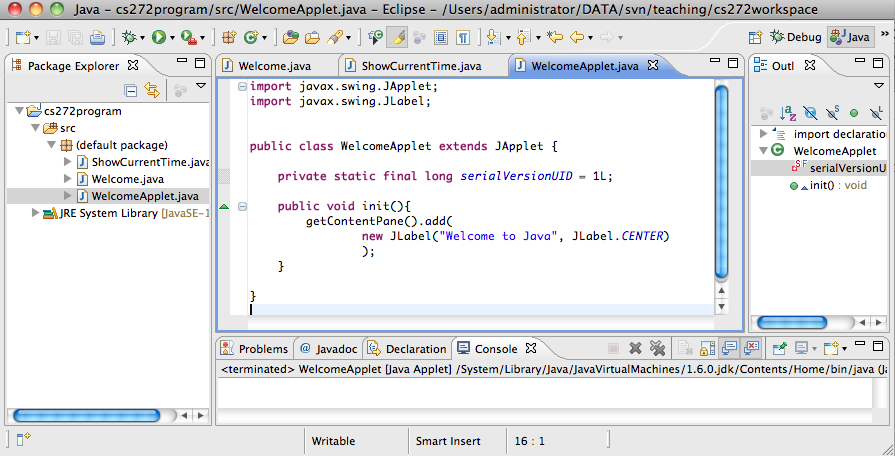895x456 pixels.
Task: Click the Print toolbar icon
Action: pos(98,38)
